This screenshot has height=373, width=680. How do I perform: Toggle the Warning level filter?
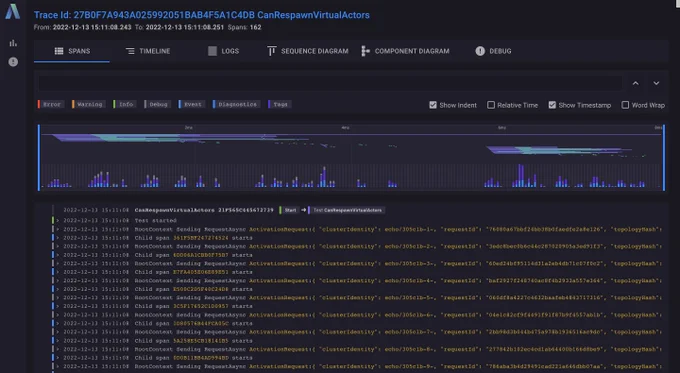[88, 104]
